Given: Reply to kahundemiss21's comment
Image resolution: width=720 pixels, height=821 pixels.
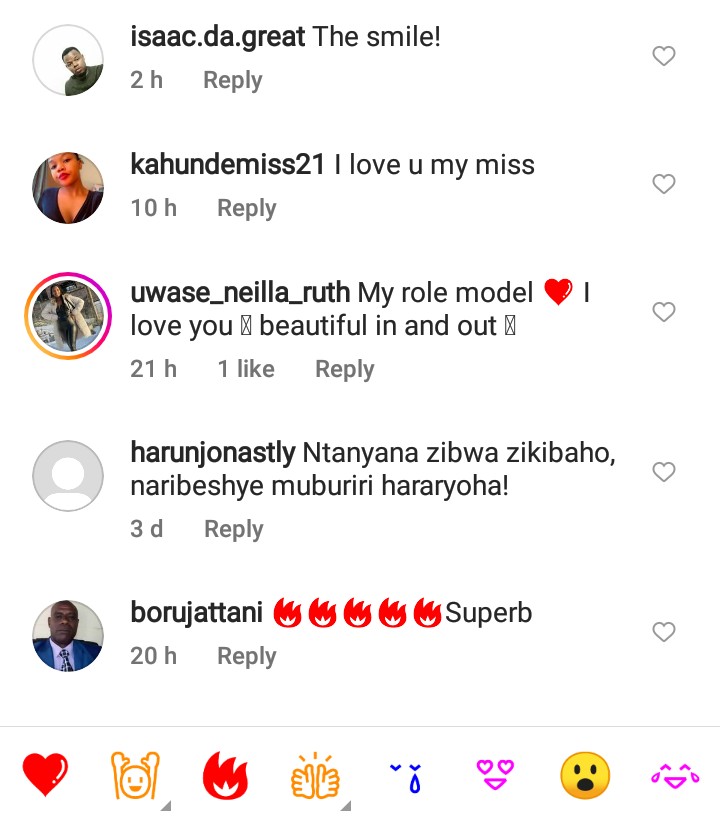Looking at the screenshot, I should (246, 208).
